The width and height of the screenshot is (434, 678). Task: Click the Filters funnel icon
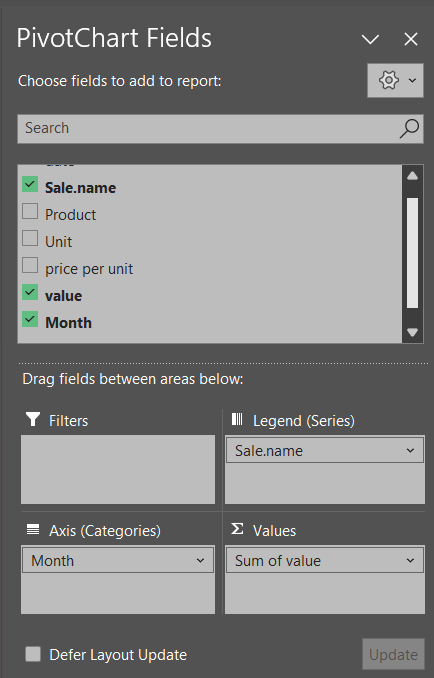coord(33,419)
